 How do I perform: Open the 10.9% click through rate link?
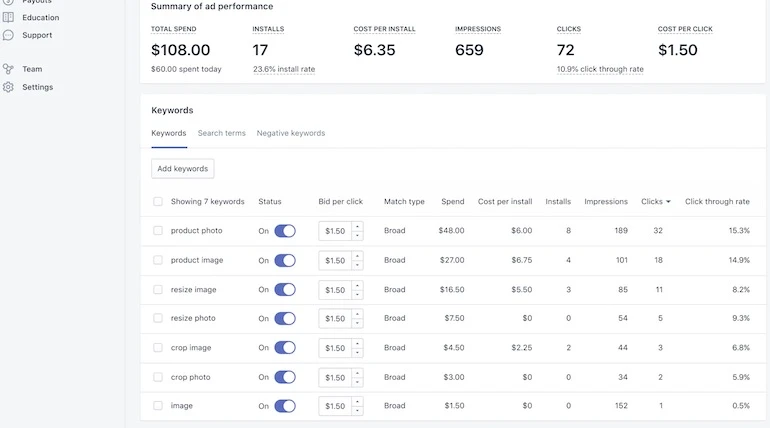click(600, 69)
